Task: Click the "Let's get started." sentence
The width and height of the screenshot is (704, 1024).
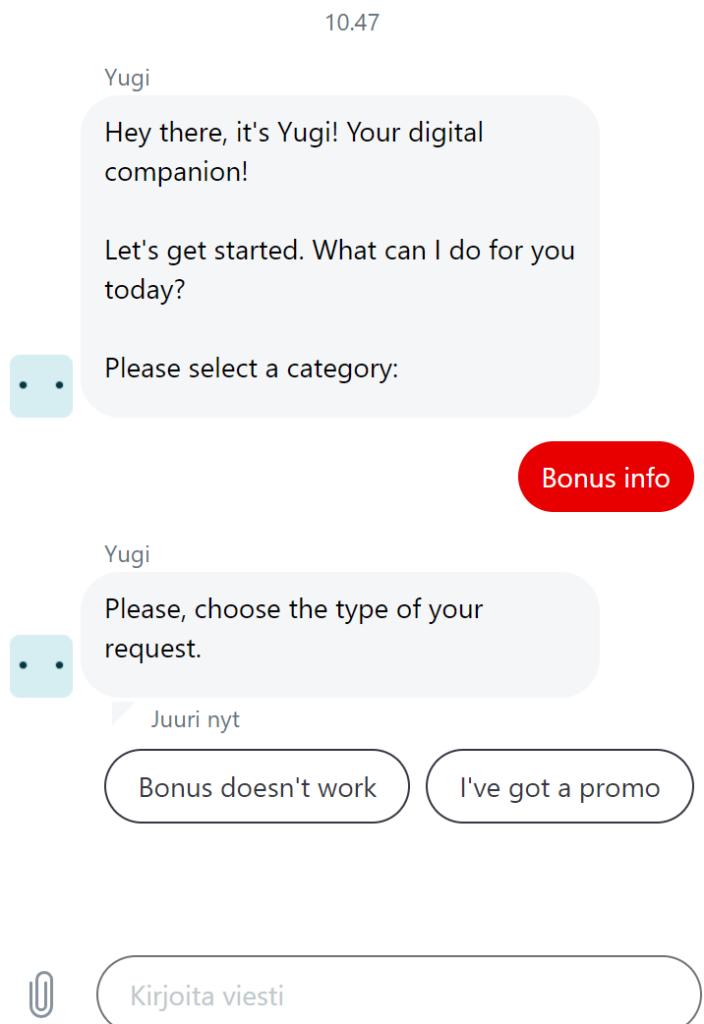Action: click(204, 250)
